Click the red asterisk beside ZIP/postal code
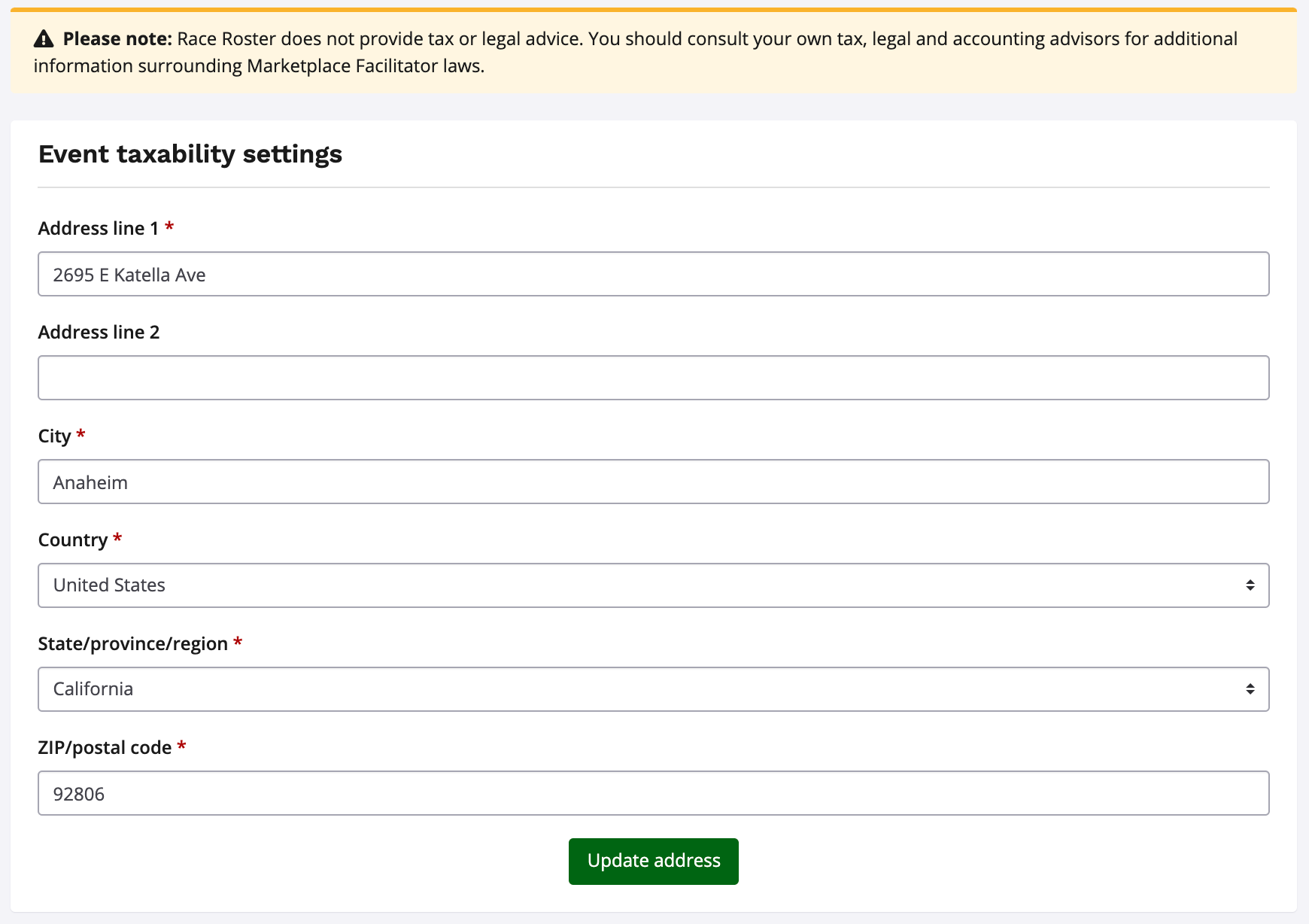 coord(181,747)
